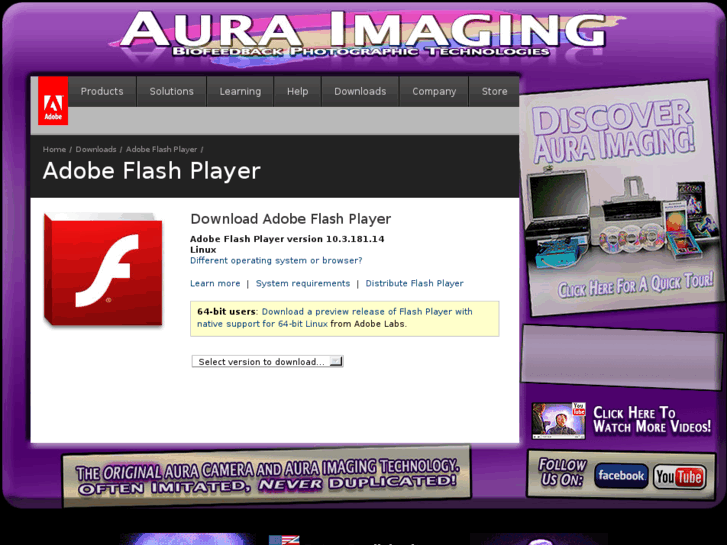Click the Aura Imaging header logo

pos(363,34)
